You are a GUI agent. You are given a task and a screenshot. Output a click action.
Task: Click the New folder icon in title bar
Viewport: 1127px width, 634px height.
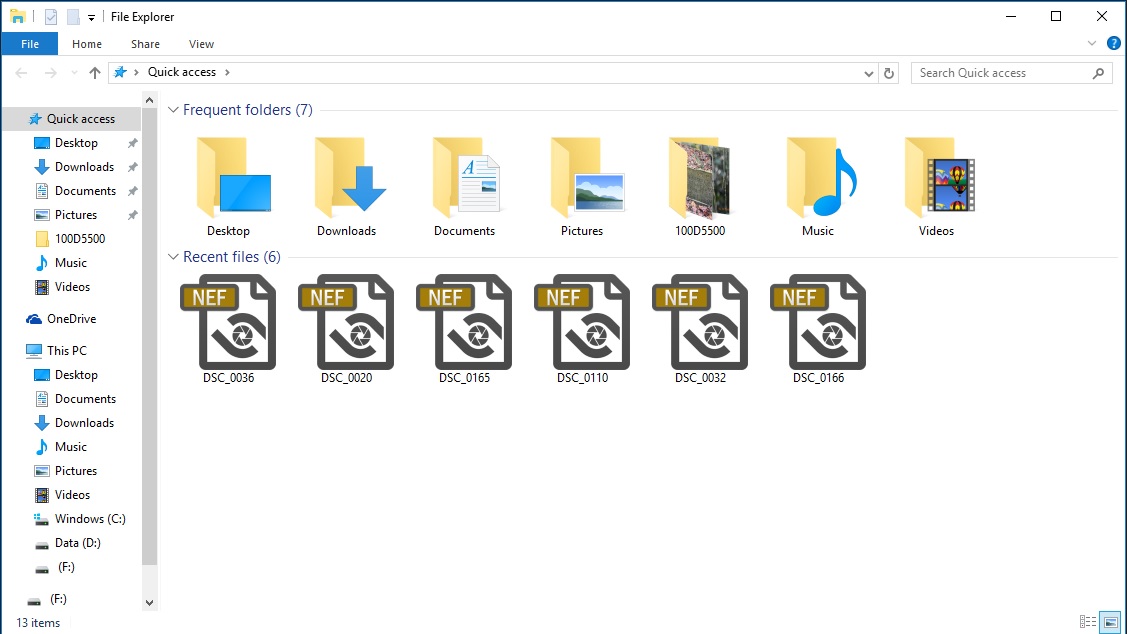pos(73,17)
